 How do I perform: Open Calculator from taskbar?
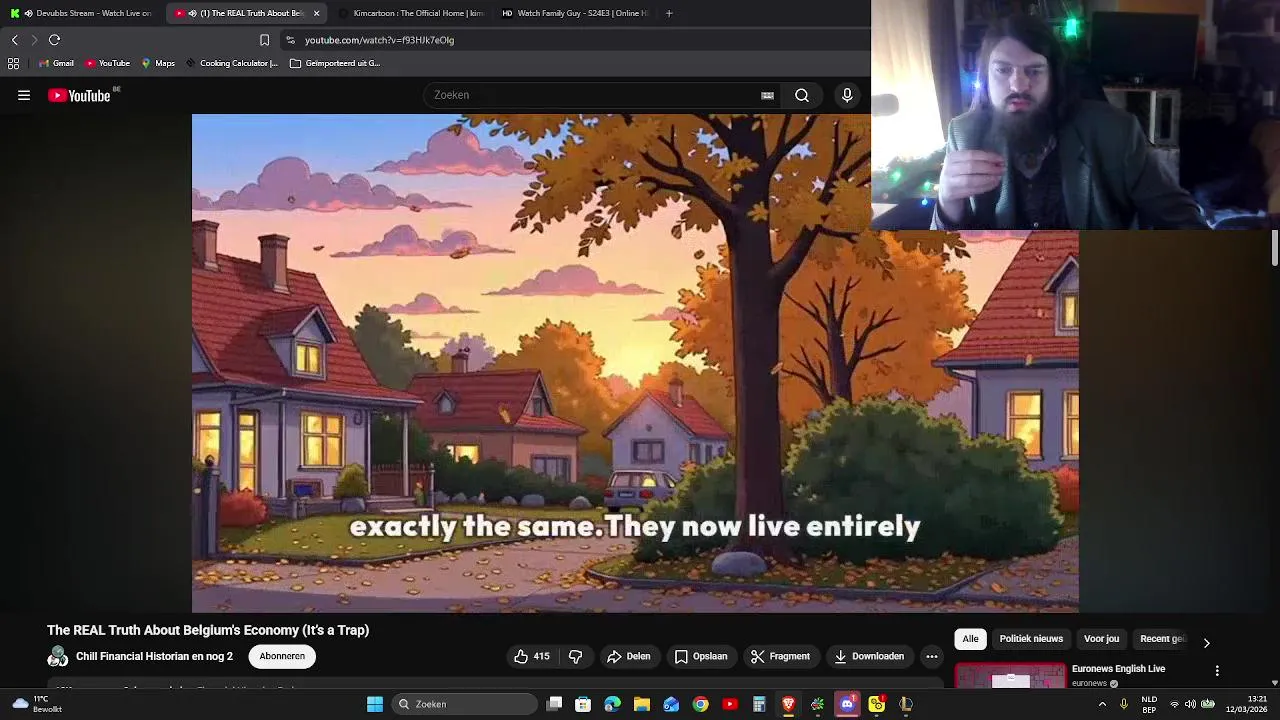tap(759, 704)
